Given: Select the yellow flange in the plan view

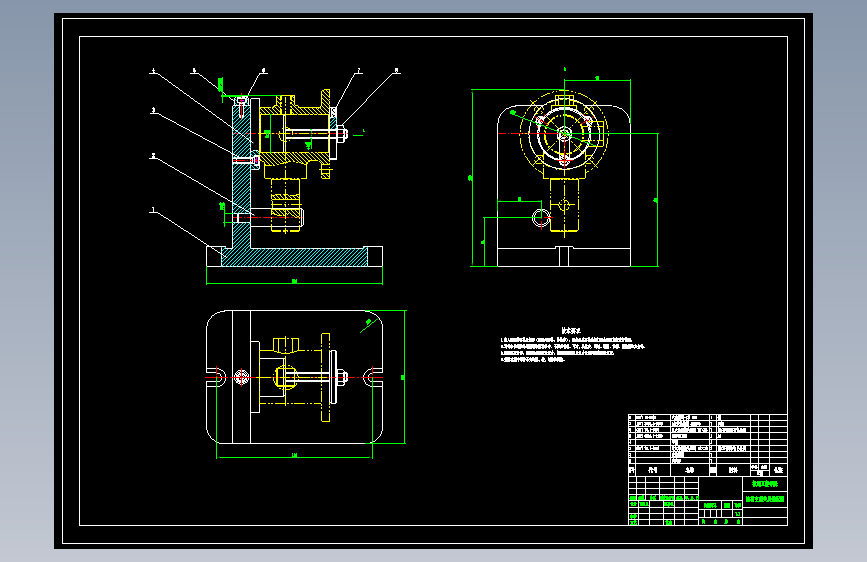Looking at the screenshot, I should click(326, 377).
